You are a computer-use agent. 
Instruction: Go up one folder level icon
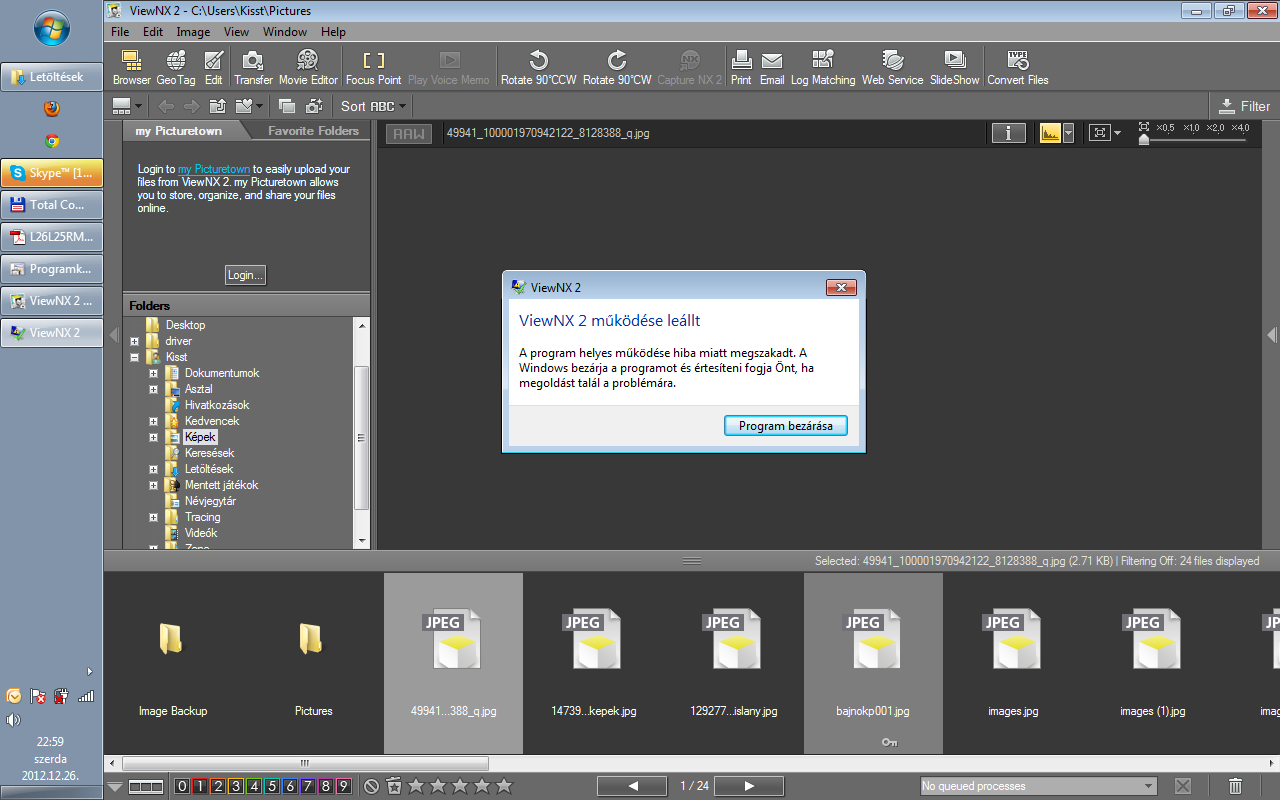217,106
